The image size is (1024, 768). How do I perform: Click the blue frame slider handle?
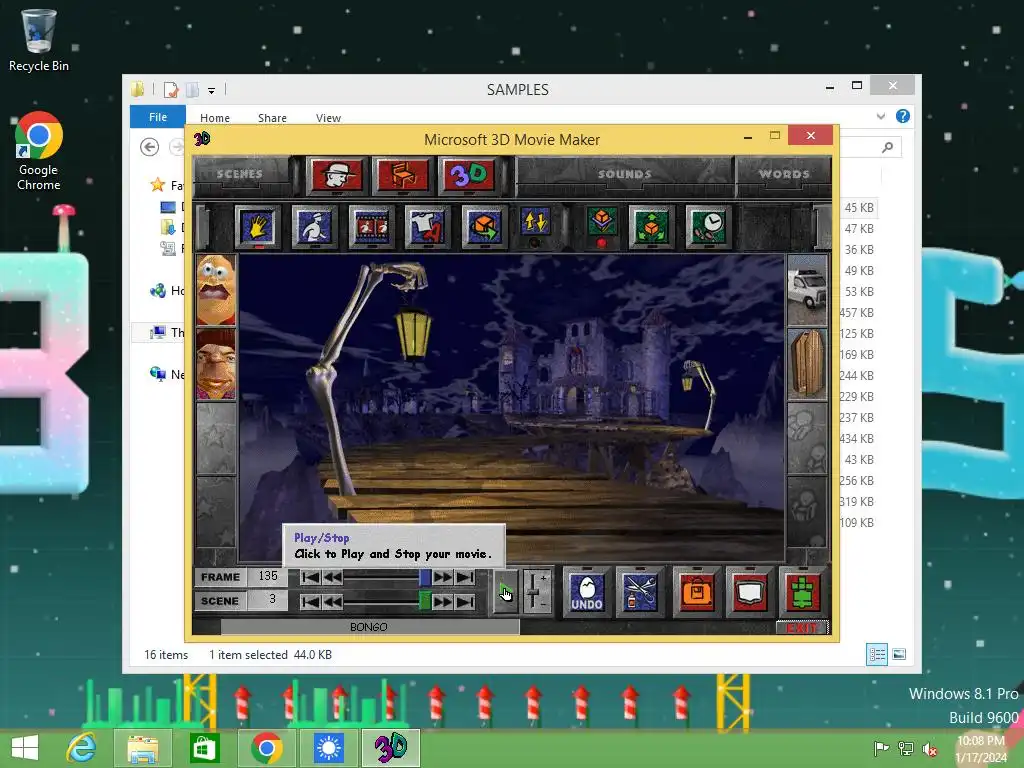[x=424, y=577]
